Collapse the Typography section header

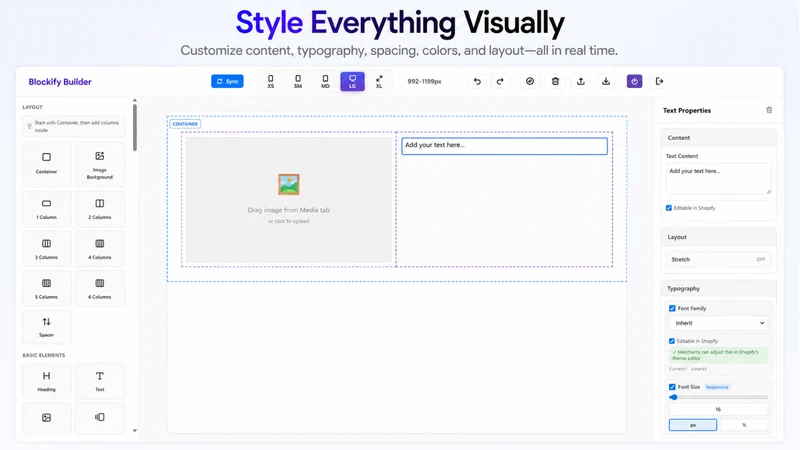pyautogui.click(x=718, y=288)
